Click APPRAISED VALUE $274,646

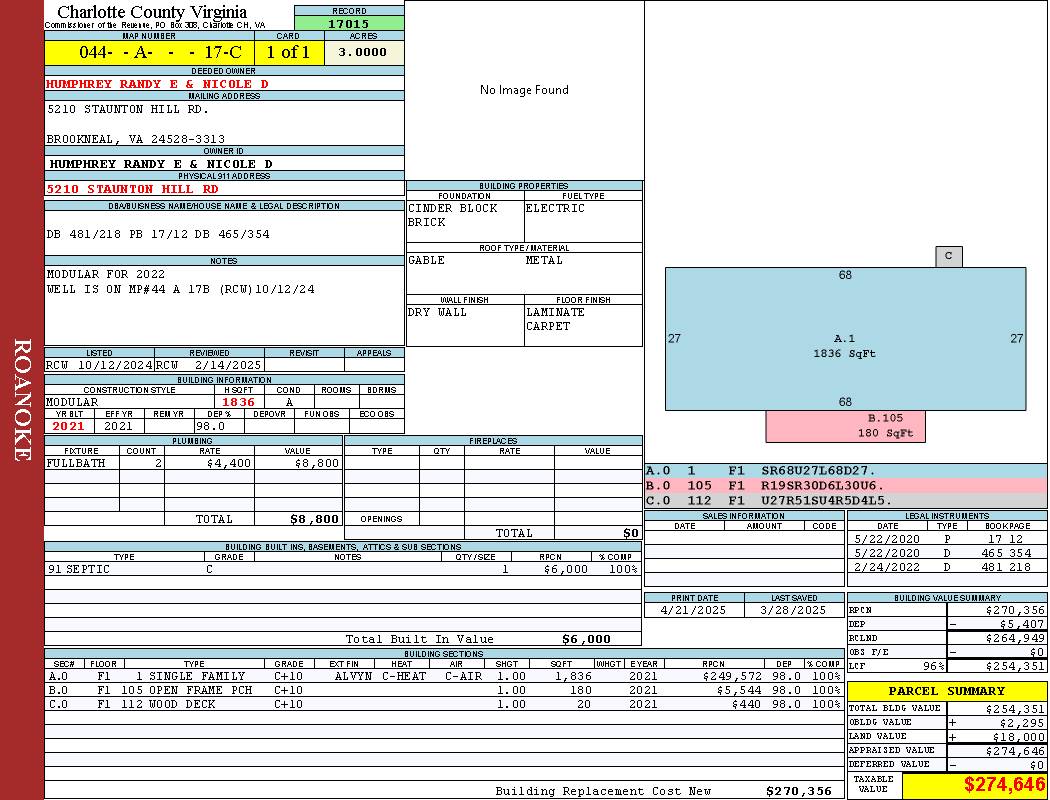click(1015, 751)
